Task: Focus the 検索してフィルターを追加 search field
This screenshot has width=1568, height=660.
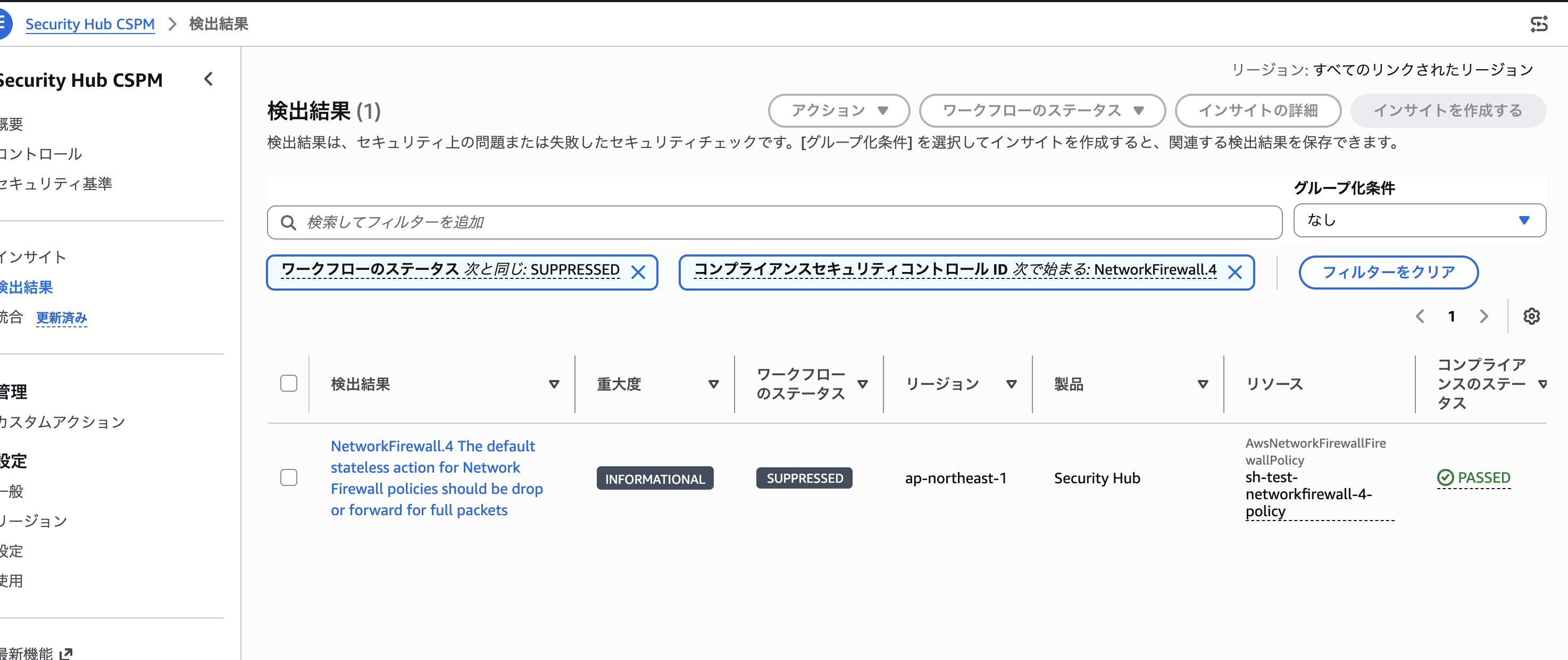Action: [774, 222]
